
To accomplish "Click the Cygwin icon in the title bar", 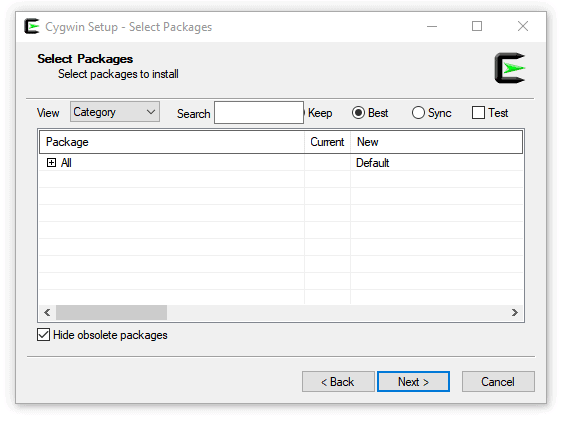I will tap(32, 26).
